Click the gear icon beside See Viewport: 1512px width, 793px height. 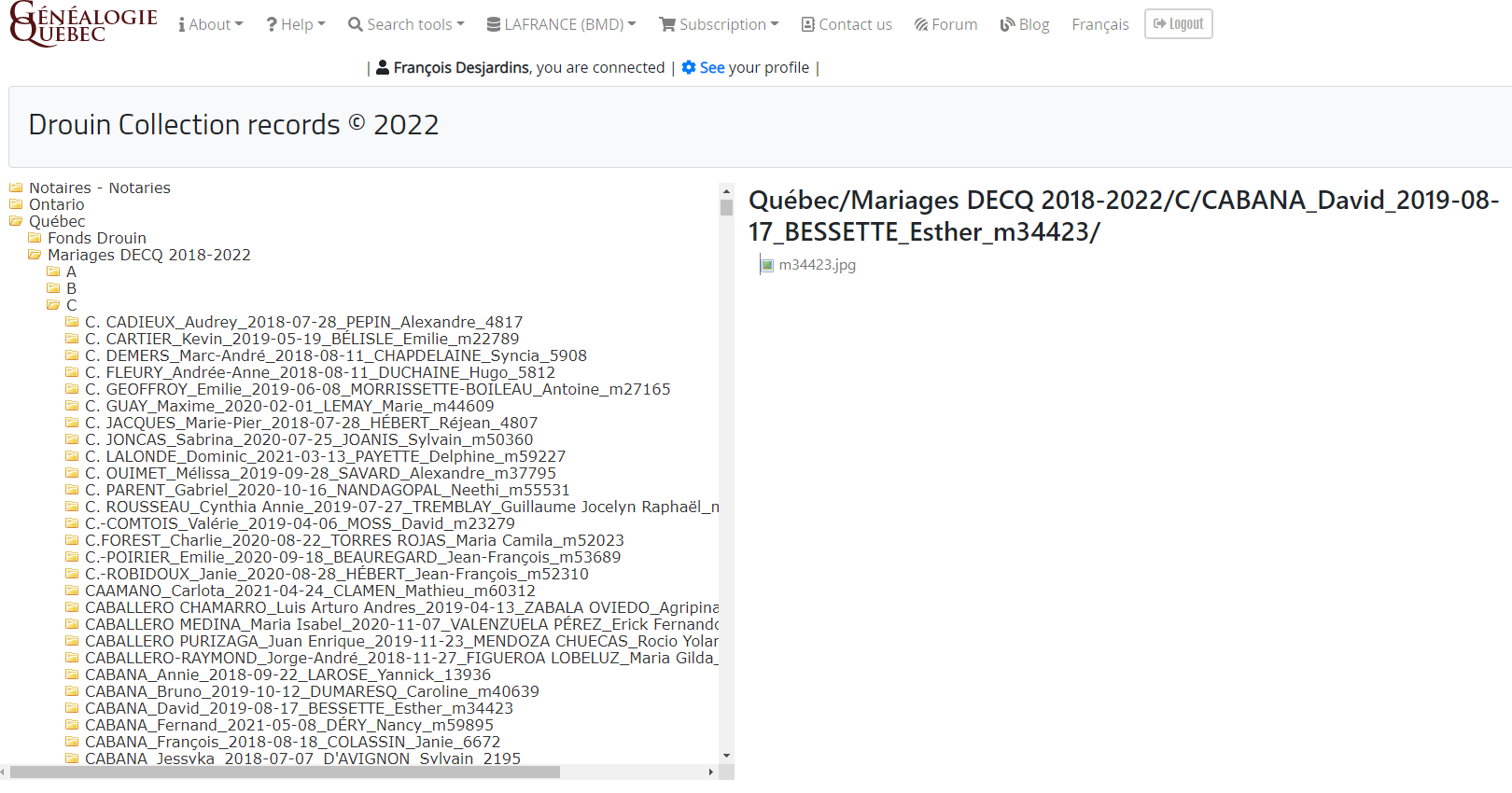(689, 67)
